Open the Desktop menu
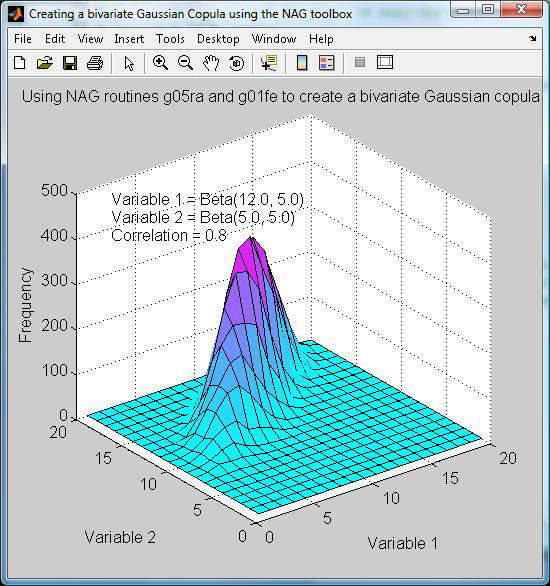This screenshot has height=586, width=550. (218, 38)
